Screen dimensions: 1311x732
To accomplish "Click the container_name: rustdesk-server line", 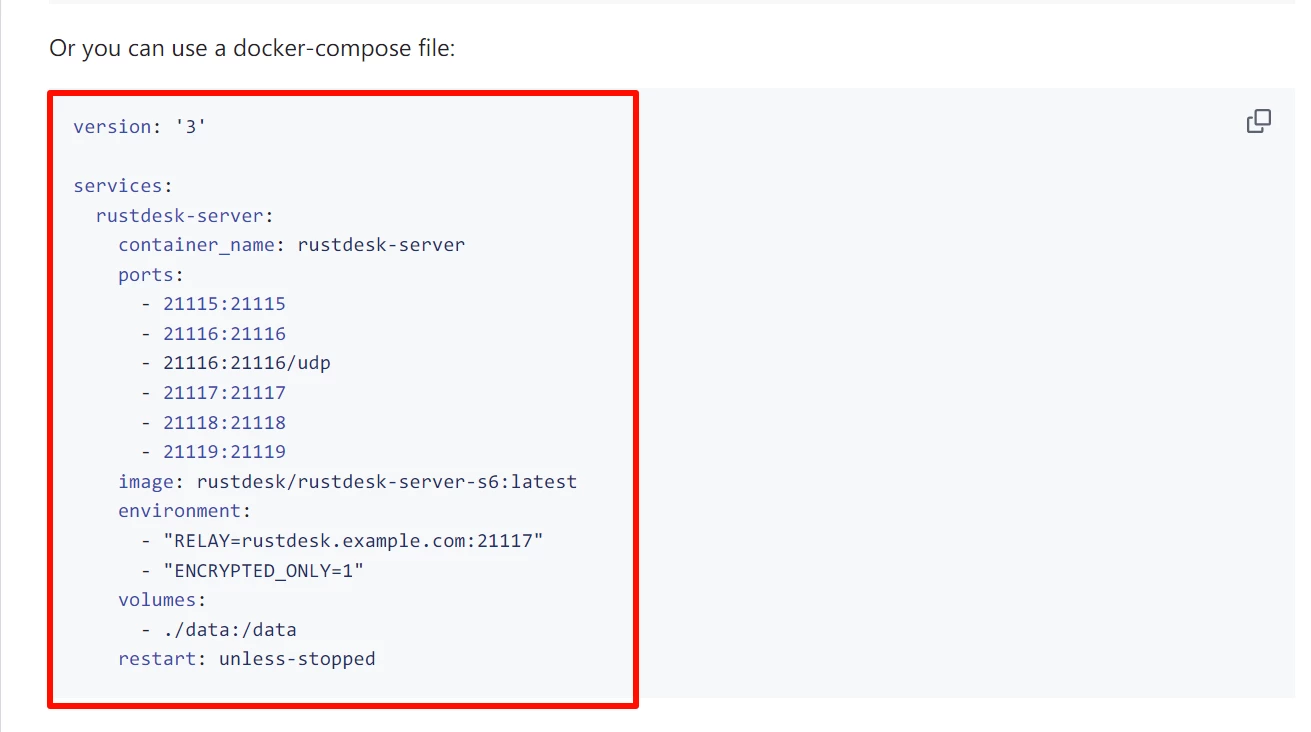I will pyautogui.click(x=291, y=245).
